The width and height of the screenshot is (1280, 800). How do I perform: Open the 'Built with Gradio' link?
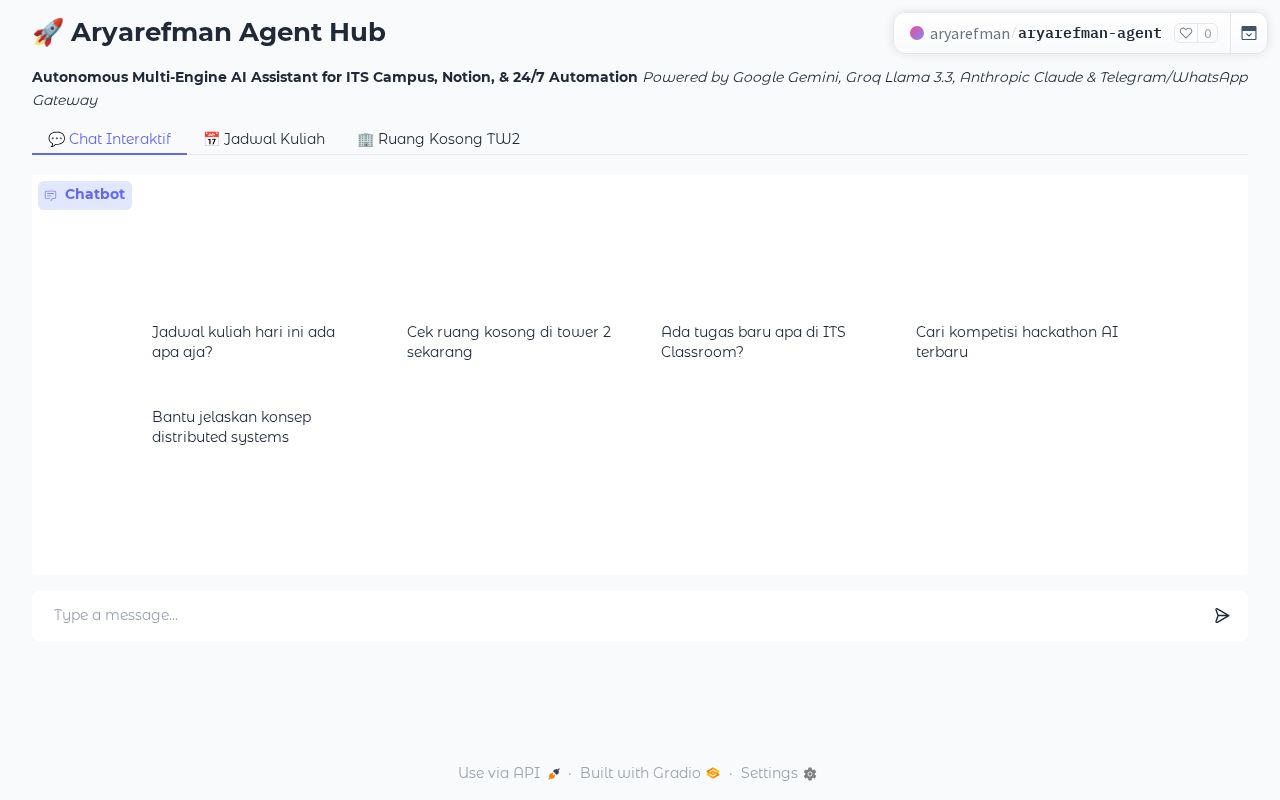click(x=650, y=773)
